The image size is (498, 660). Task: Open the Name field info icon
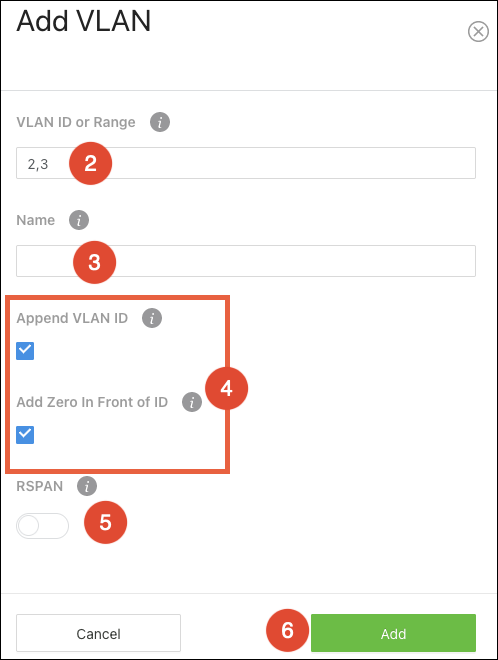[x=79, y=220]
